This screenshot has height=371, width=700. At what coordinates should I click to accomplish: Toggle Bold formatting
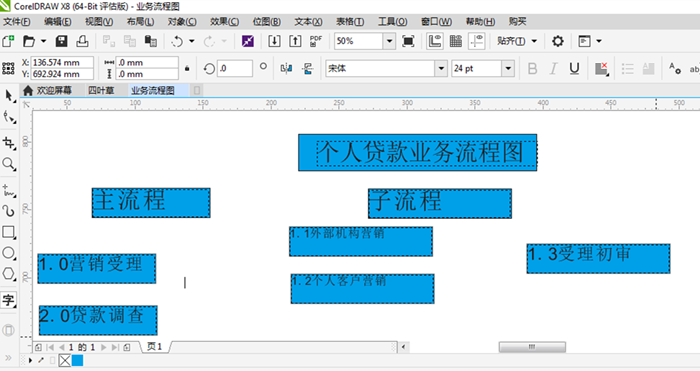(532, 69)
